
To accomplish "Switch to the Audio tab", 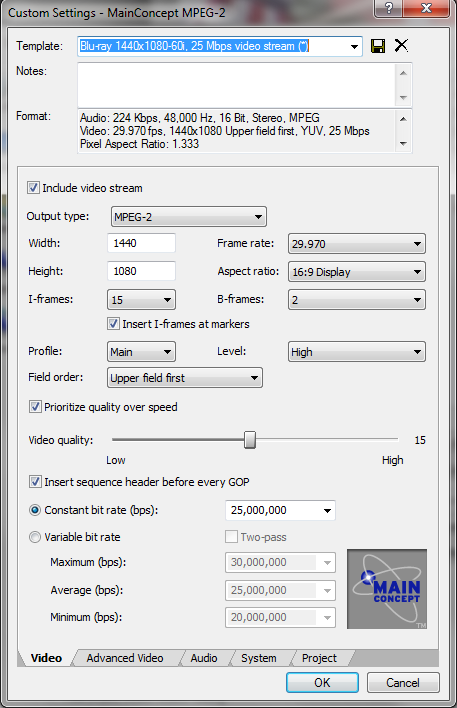I will click(204, 658).
